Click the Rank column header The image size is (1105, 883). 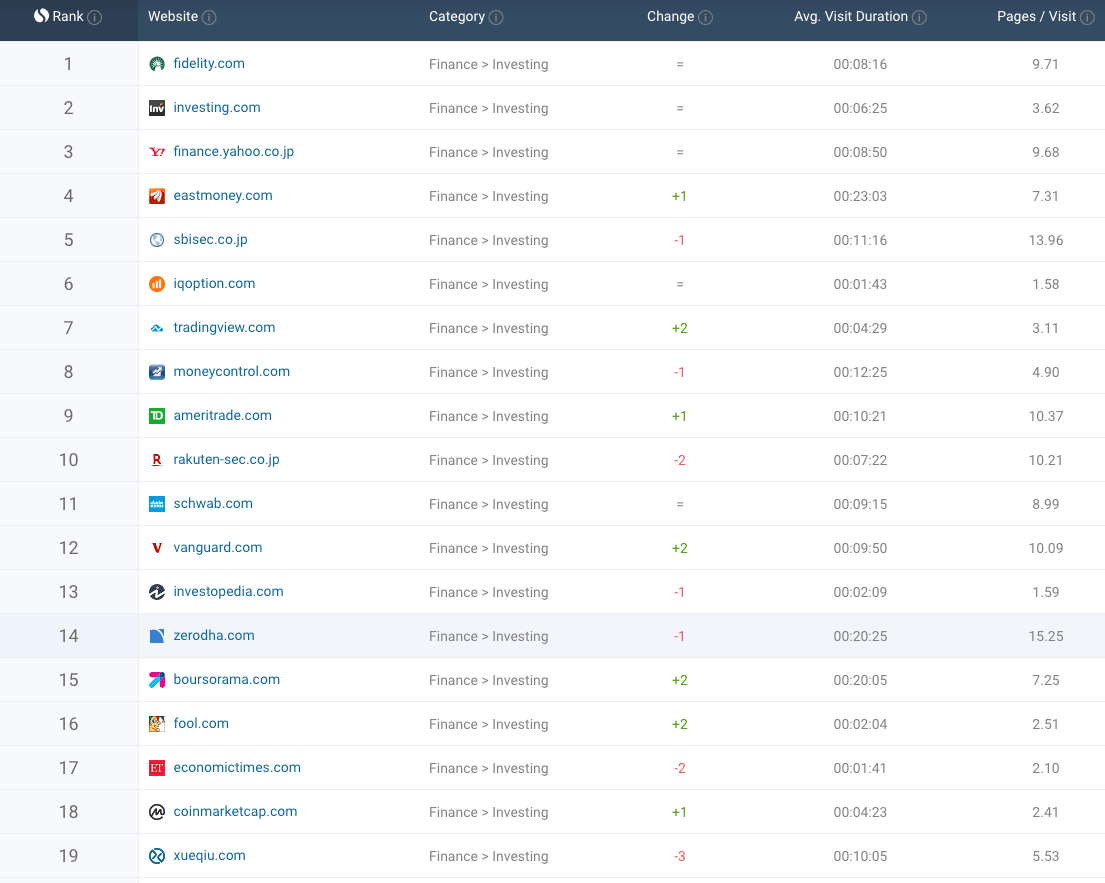coord(68,16)
